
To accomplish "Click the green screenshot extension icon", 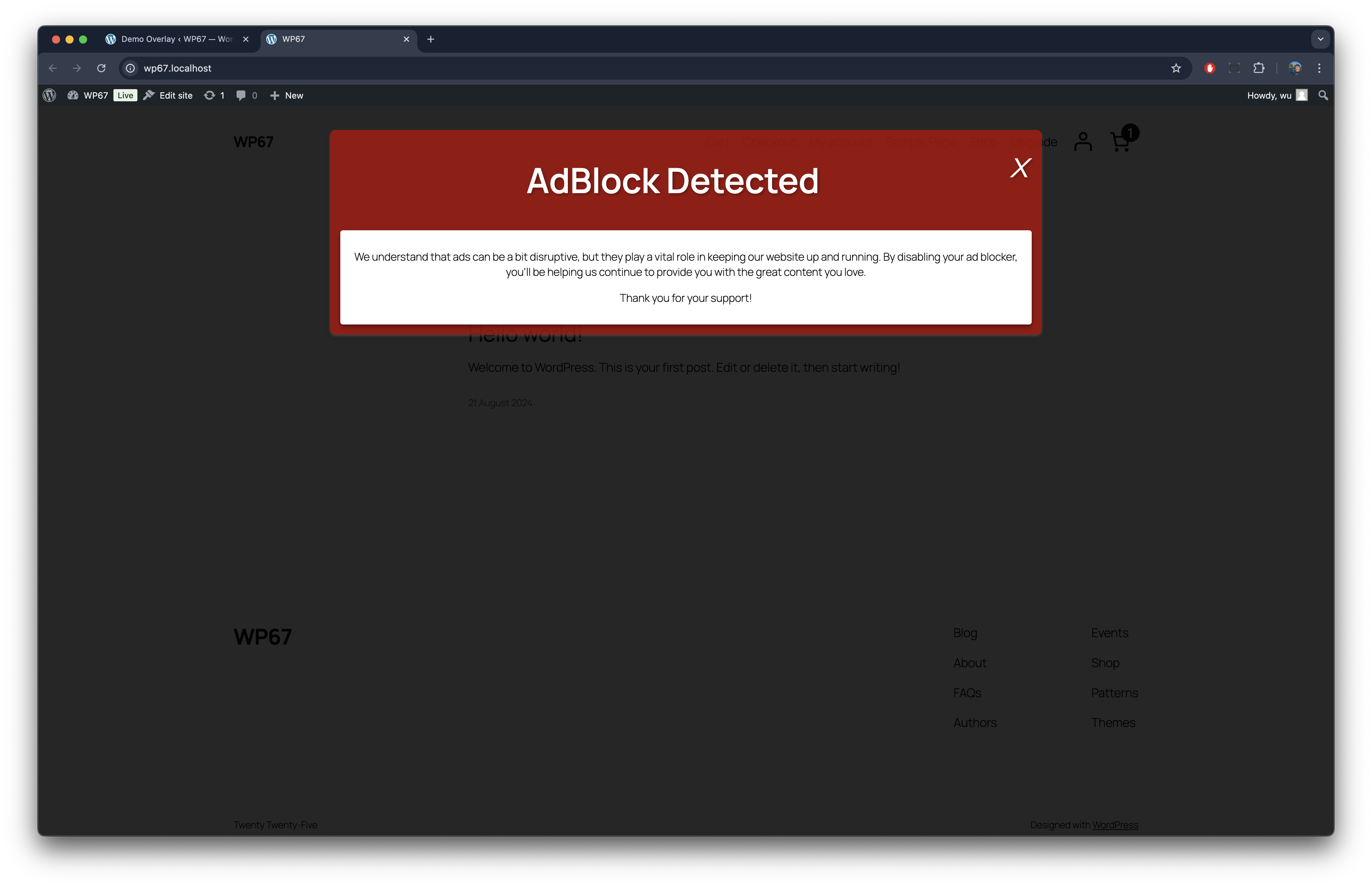I will pyautogui.click(x=1234, y=69).
